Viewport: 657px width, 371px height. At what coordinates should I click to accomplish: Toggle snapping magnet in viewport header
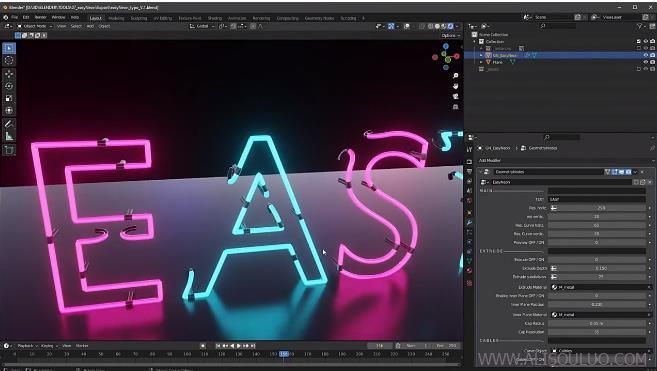tap(233, 26)
